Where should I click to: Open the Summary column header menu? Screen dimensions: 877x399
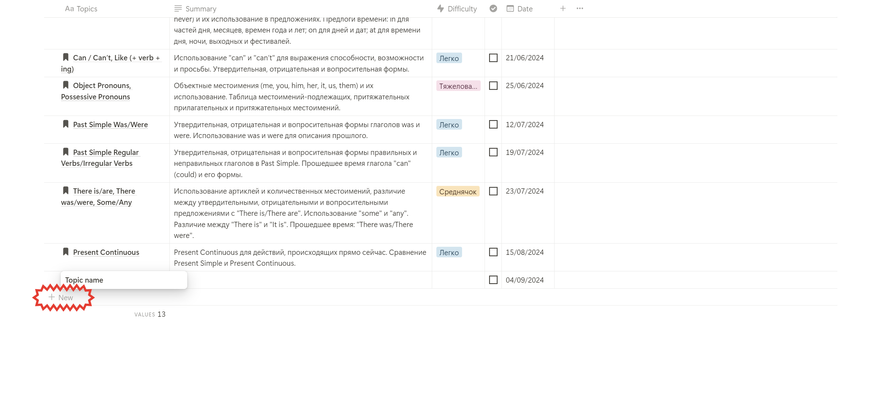pos(195,8)
